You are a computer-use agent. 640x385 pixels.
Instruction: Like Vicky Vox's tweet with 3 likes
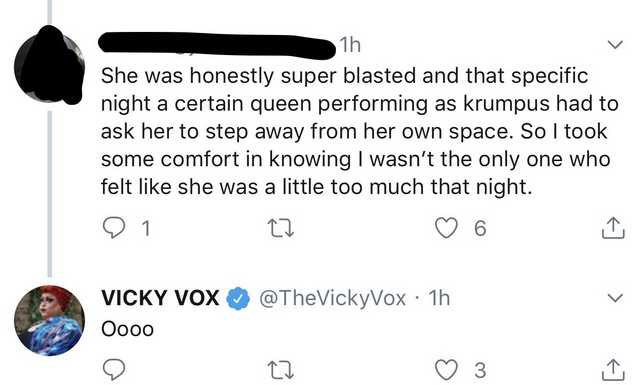(446, 369)
